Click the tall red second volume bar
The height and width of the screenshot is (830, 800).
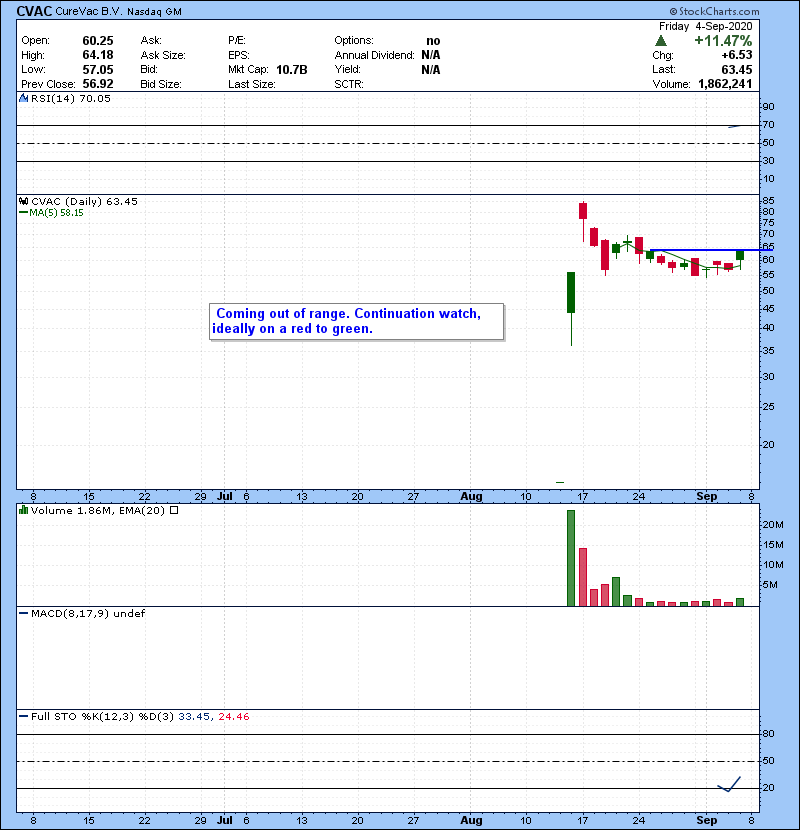[583, 577]
